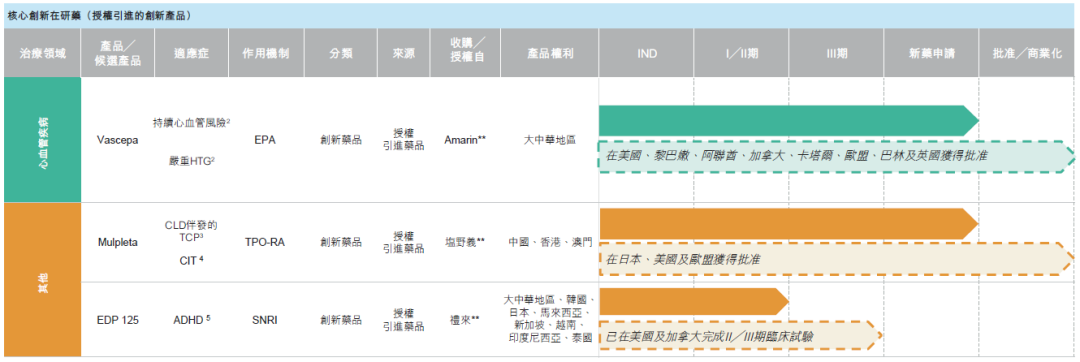Select the 塩野義** licensor cell
Screen dimensions: 1080x362
(x=465, y=242)
